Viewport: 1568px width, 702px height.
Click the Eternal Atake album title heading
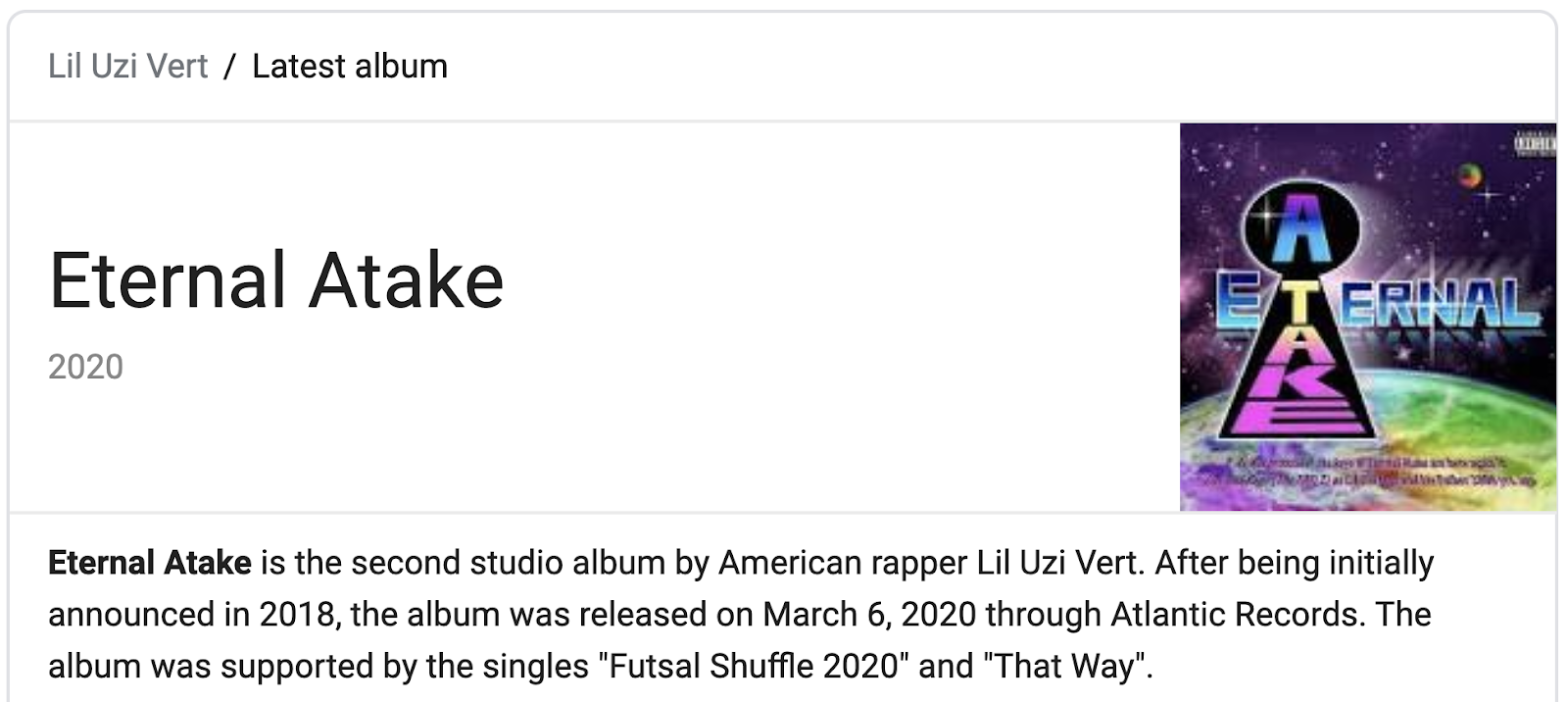click(x=276, y=280)
